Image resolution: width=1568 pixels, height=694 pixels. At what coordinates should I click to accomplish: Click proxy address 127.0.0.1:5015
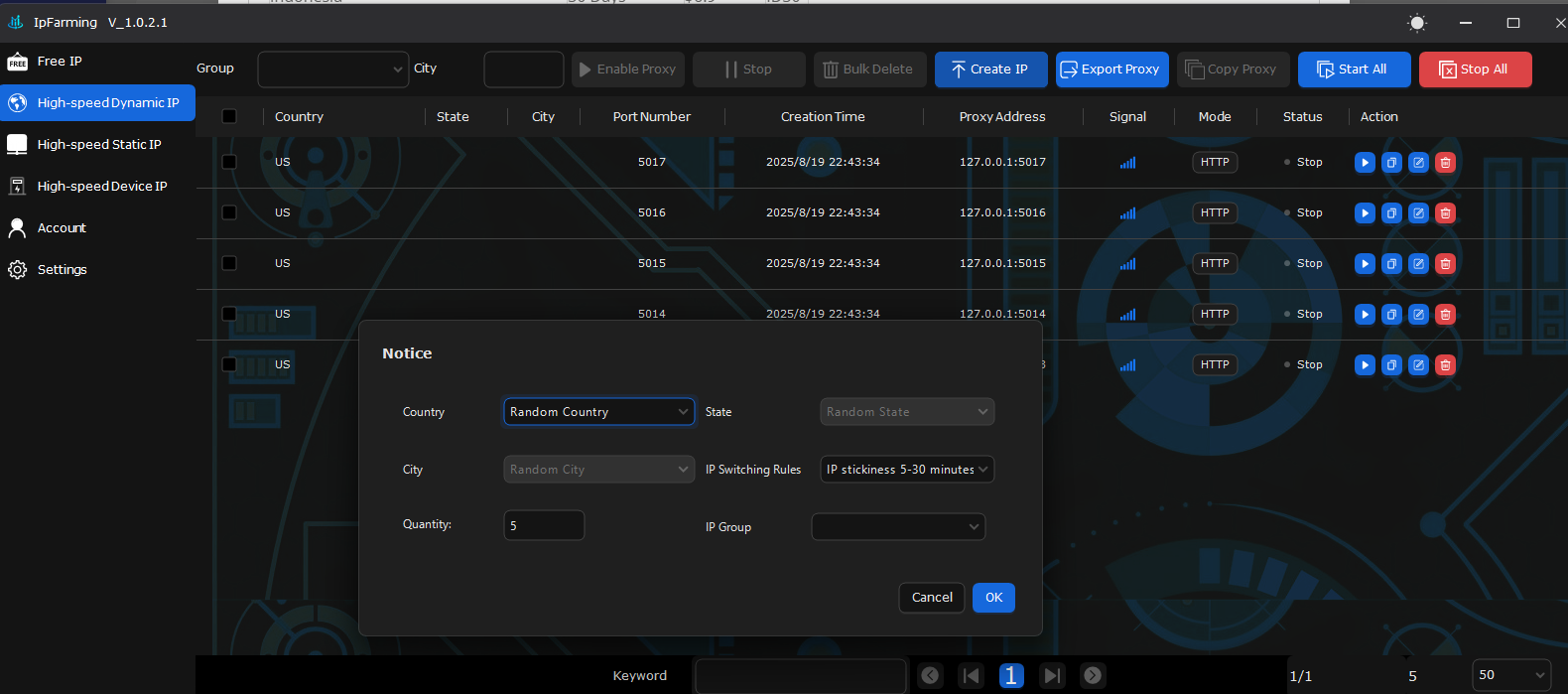click(x=1002, y=263)
